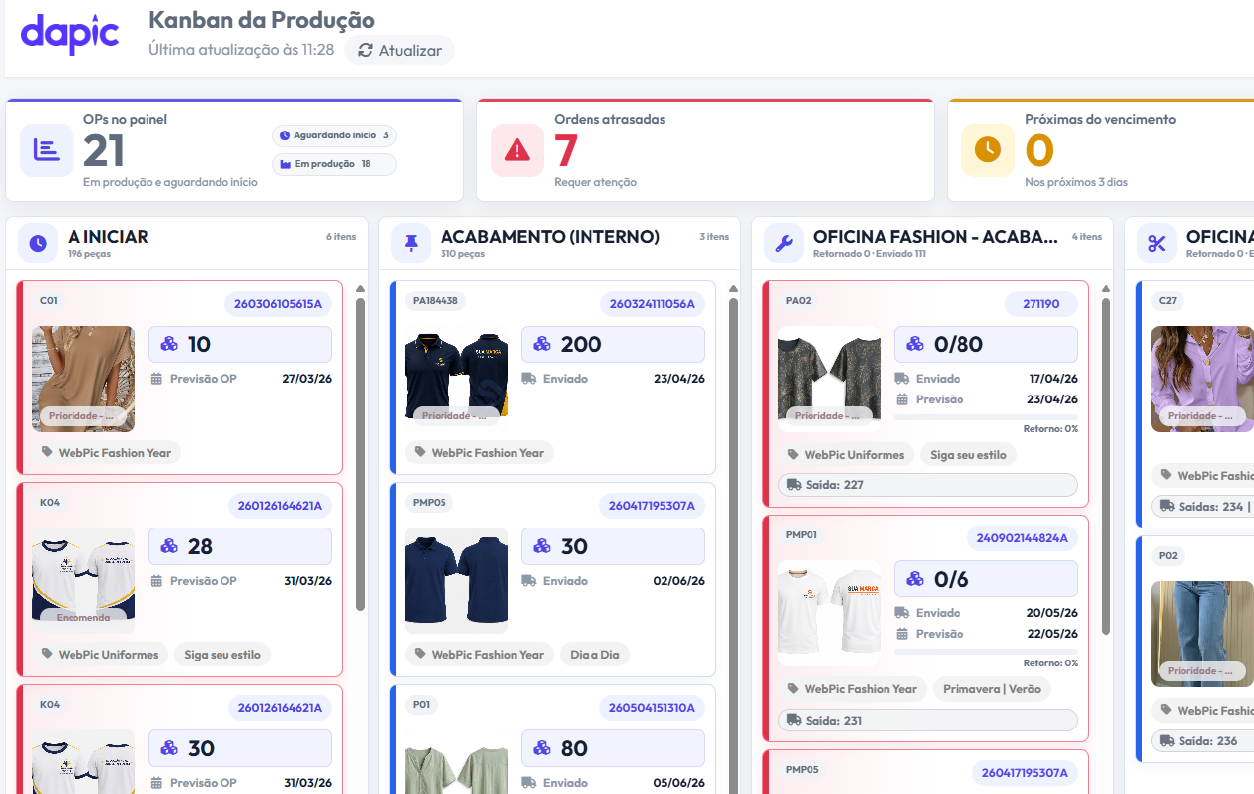Click quantity box showing 200 pieces
The height and width of the screenshot is (794, 1254).
point(613,344)
